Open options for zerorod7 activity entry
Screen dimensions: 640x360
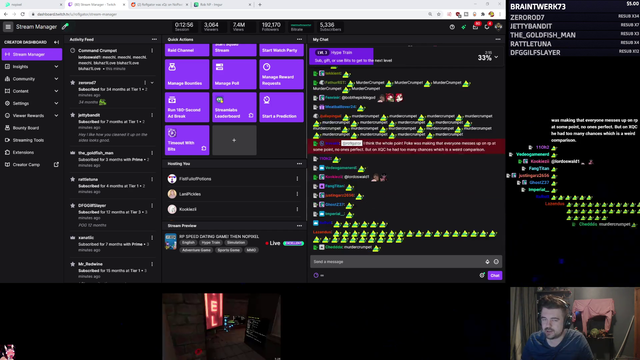tap(145, 83)
